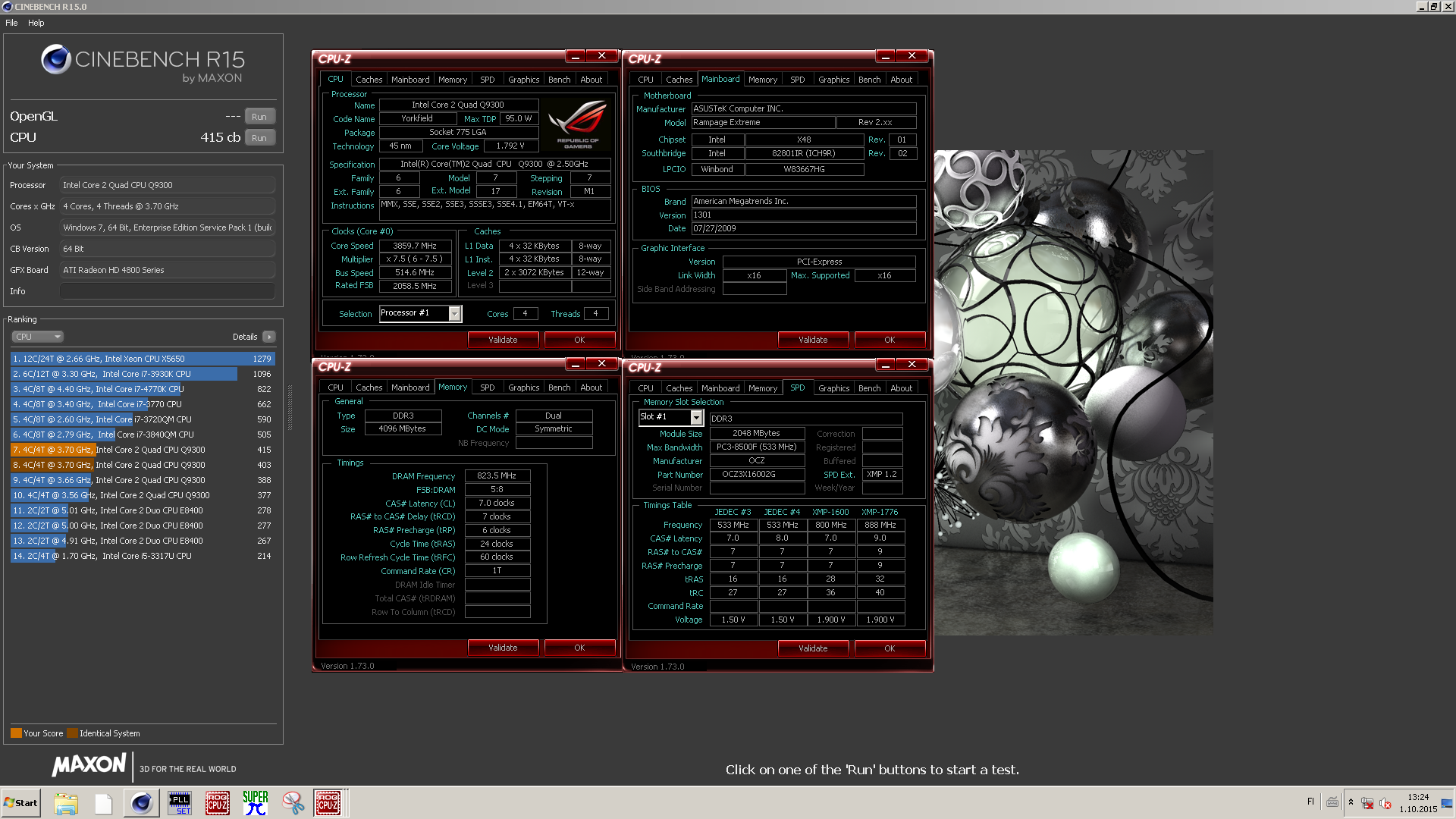The image size is (1456, 819).
Task: Run the OpenGL benchmark
Action: point(259,117)
